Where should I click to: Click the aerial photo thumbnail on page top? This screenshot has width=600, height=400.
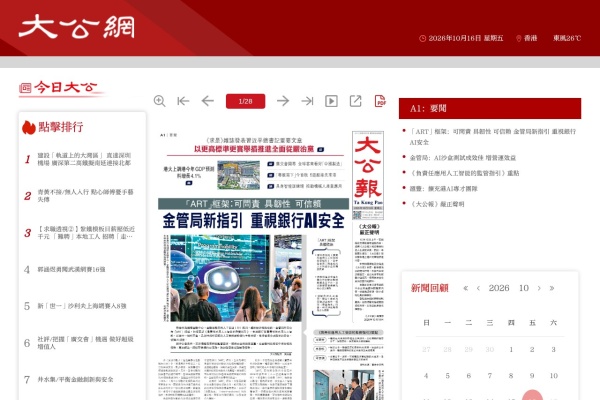[x=238, y=175]
